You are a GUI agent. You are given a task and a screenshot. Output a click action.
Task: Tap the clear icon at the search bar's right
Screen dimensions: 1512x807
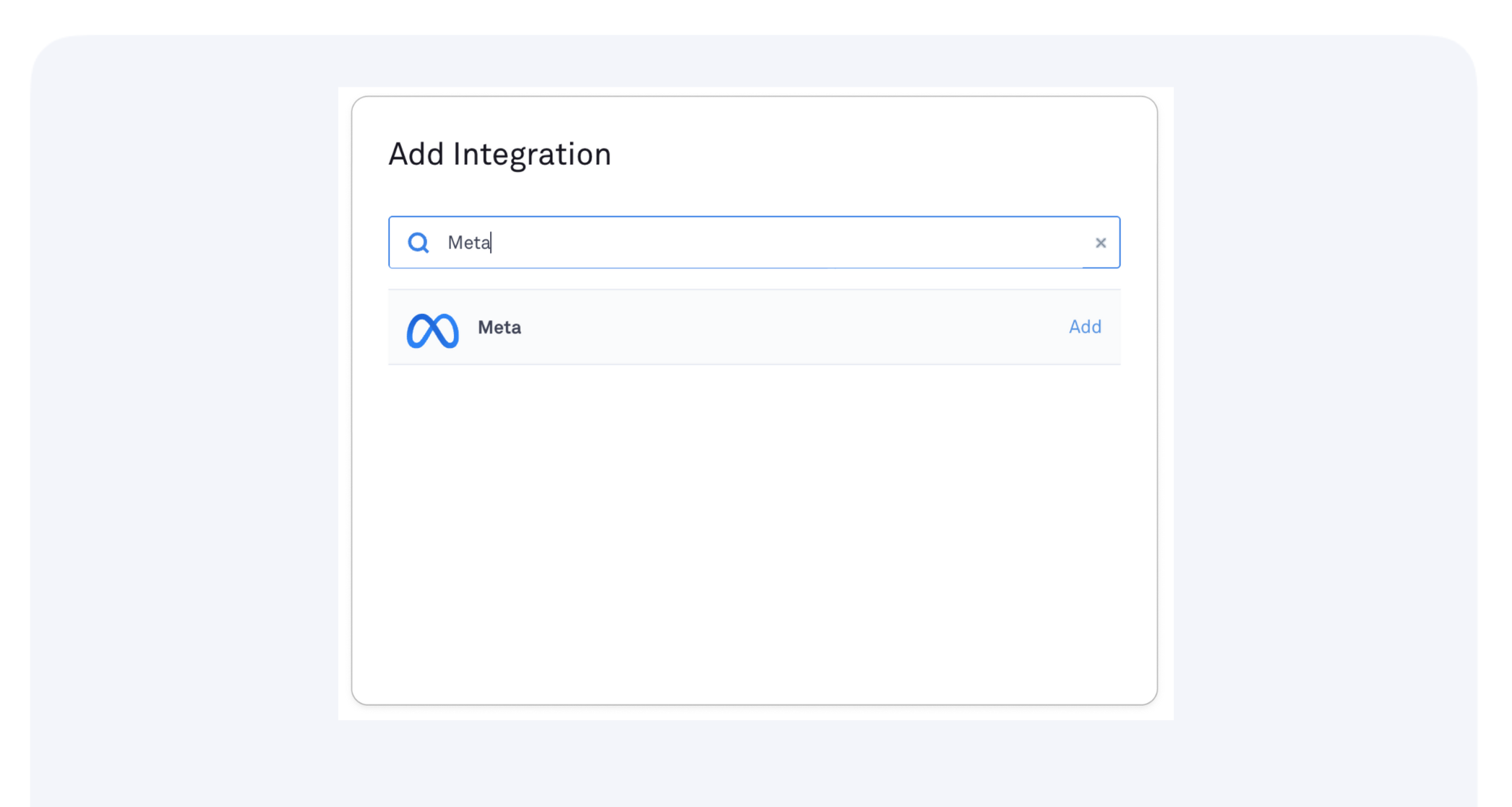pyautogui.click(x=1101, y=243)
